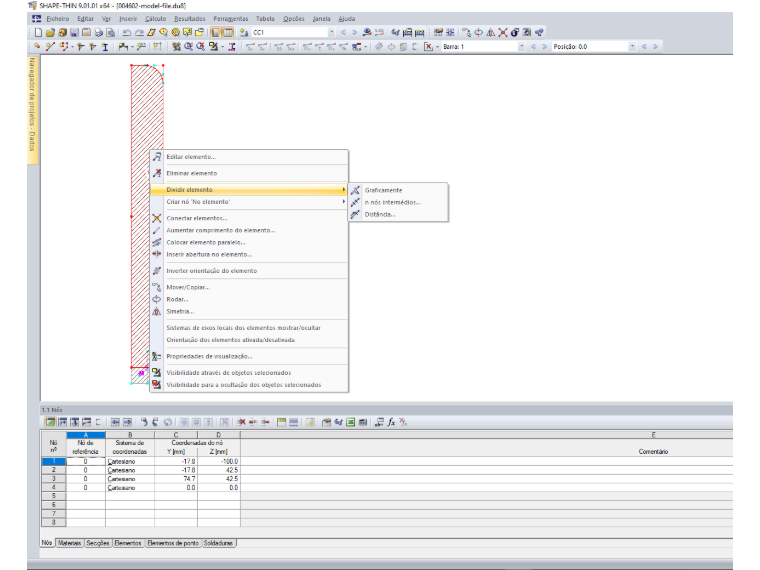Open the Janela menu

[x=321, y=19]
